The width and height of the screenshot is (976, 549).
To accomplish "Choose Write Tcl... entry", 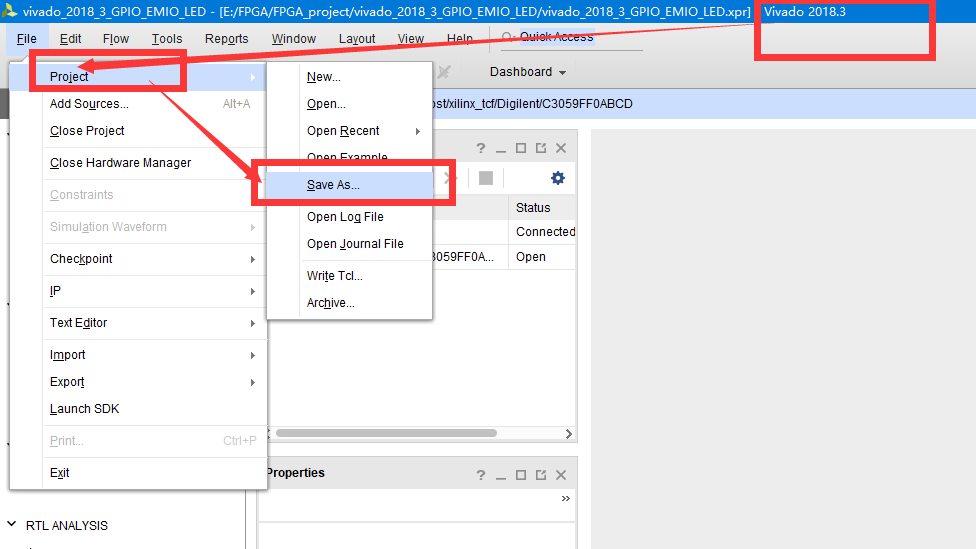I will (349, 276).
